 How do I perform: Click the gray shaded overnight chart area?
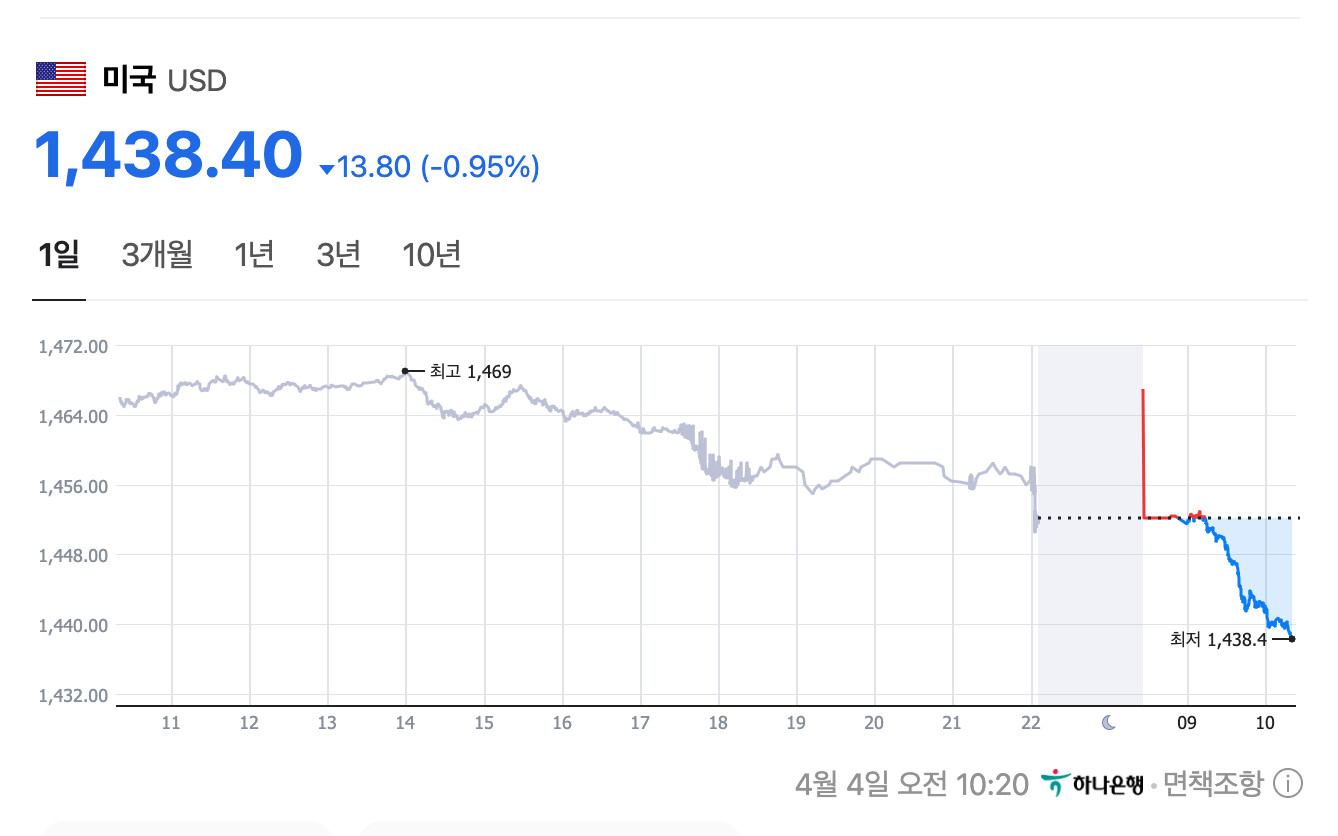pyautogui.click(x=1090, y=600)
